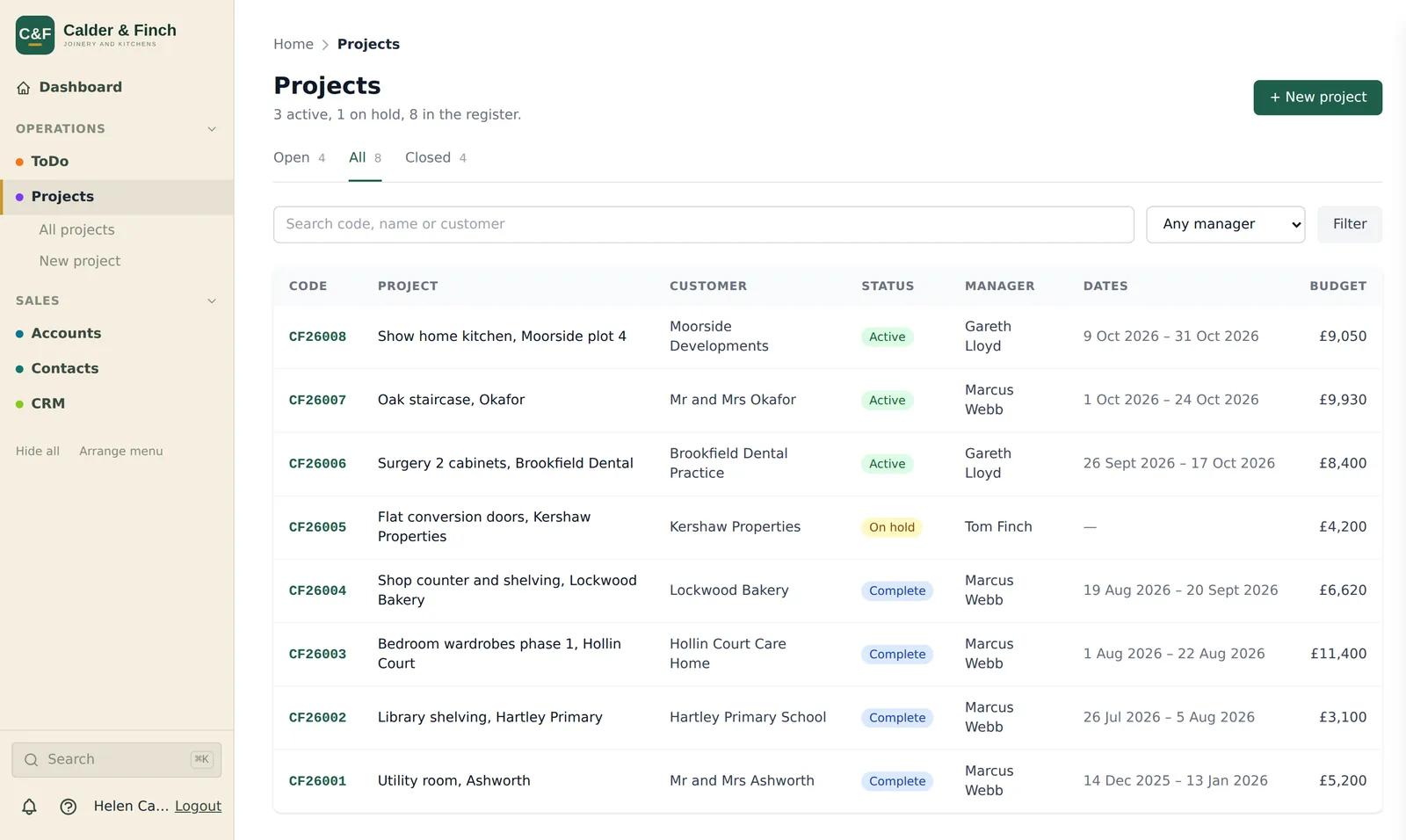Open the All projects submenu item
Viewport: 1406px width, 840px height.
(76, 230)
